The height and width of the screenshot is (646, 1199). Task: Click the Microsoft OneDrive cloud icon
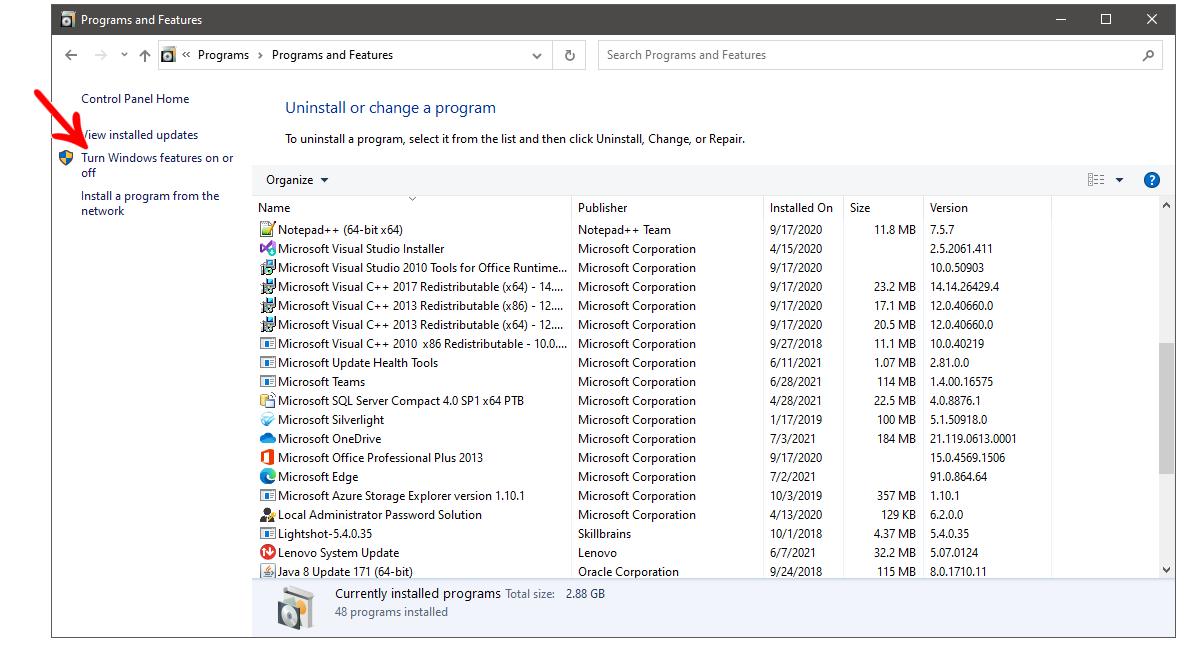pyautogui.click(x=268, y=439)
